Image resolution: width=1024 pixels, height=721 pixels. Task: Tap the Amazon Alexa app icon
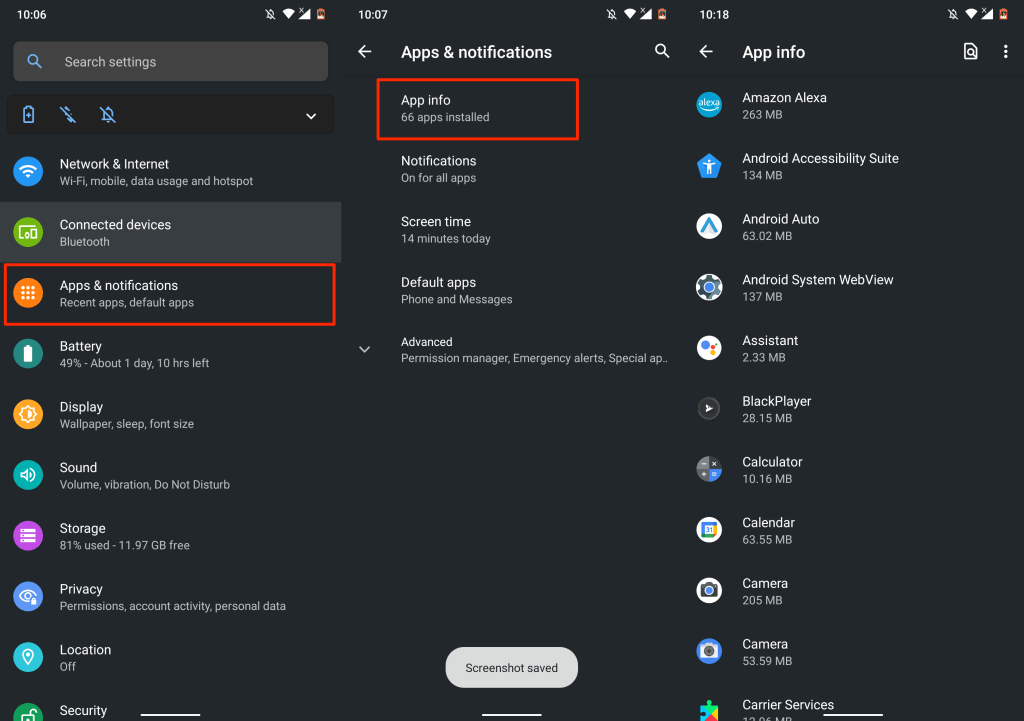pyautogui.click(x=709, y=105)
